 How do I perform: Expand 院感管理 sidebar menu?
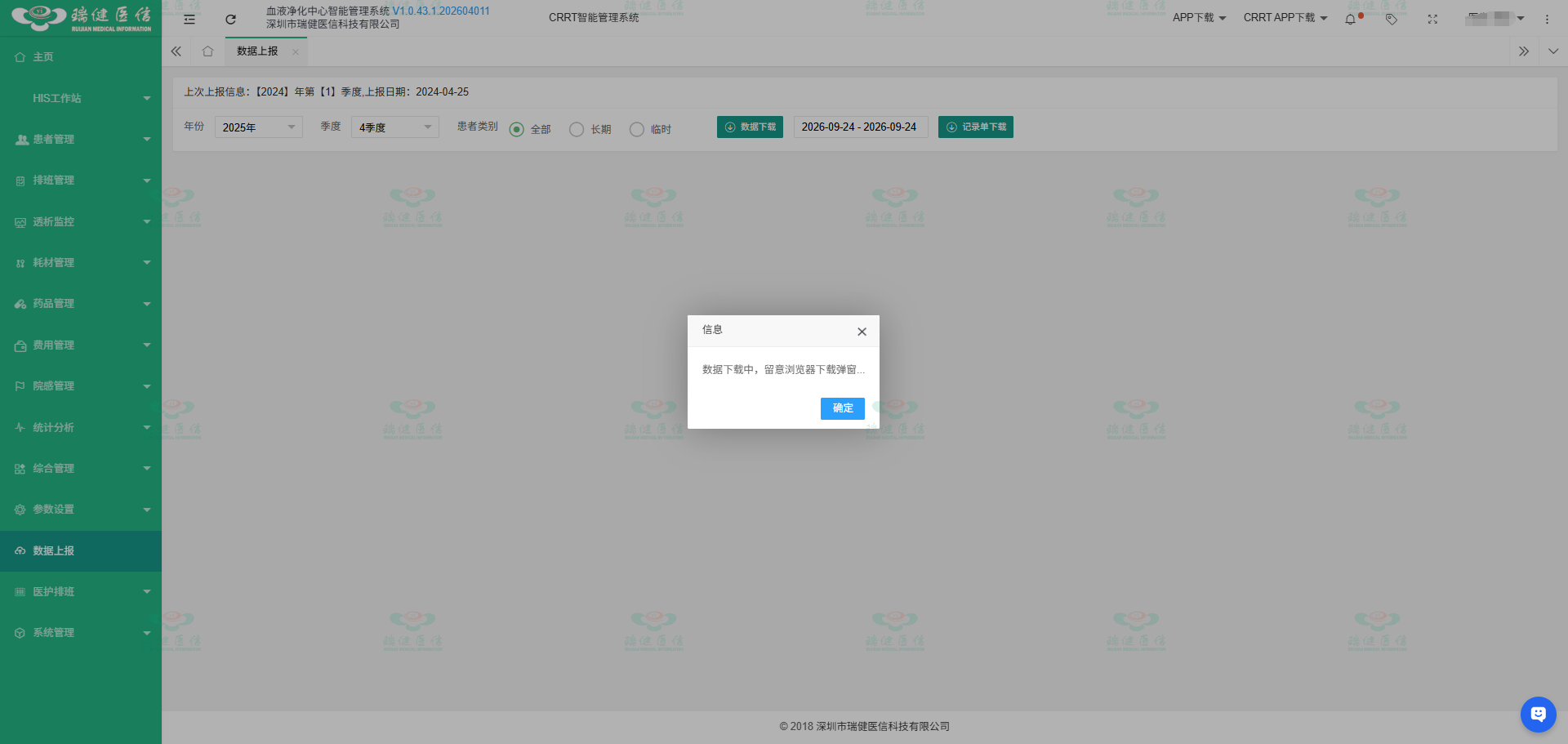click(81, 386)
